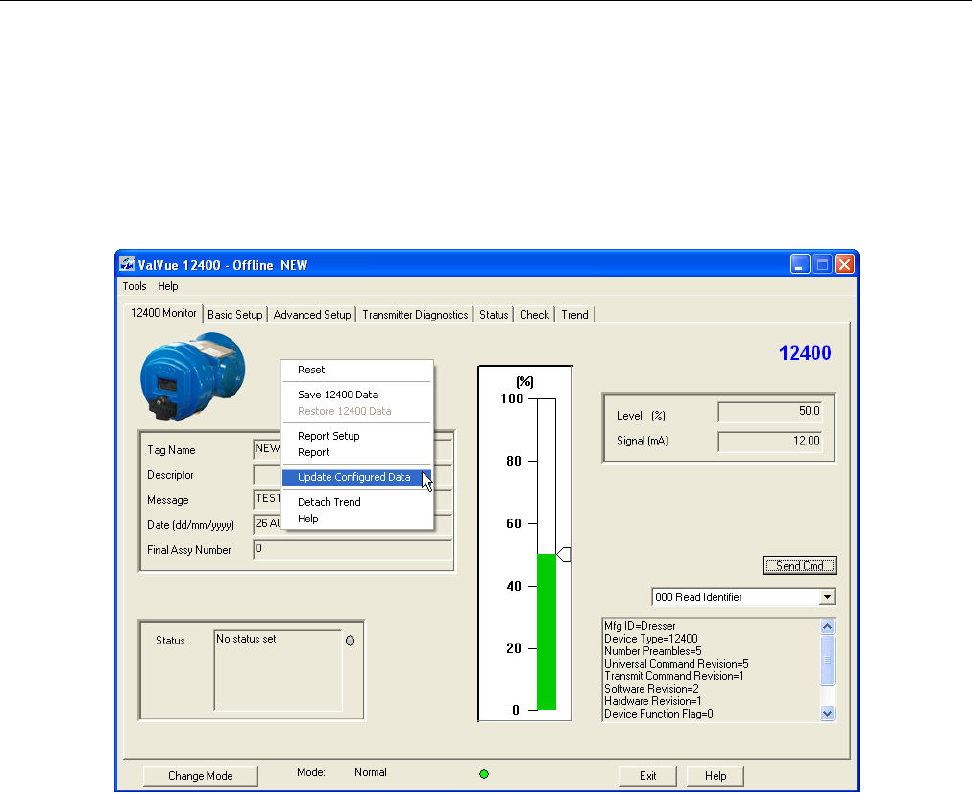The width and height of the screenshot is (972, 793).
Task: Click scroll up arrow in command output box
Action: point(828,626)
